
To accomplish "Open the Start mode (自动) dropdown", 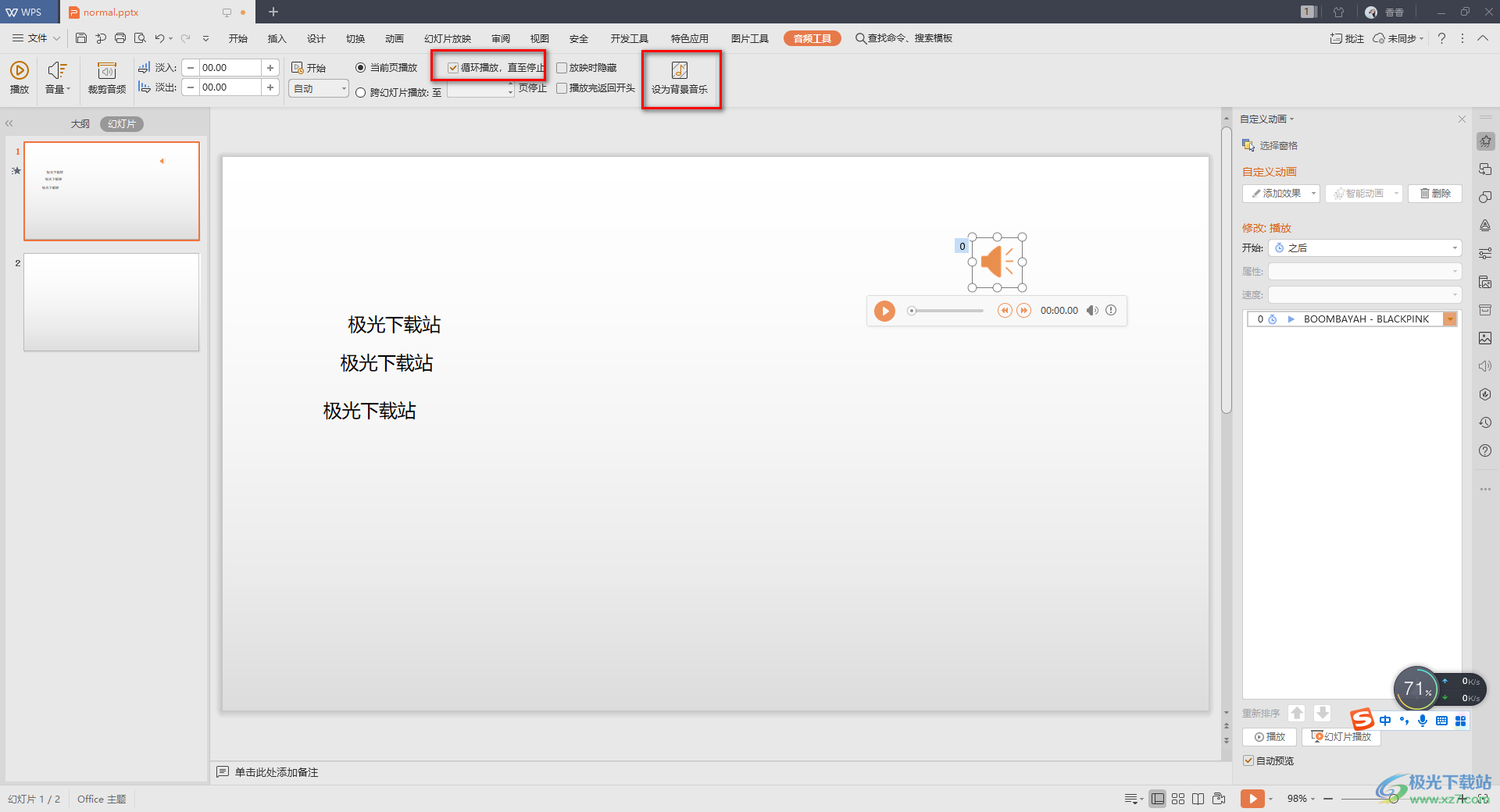I will pos(319,88).
